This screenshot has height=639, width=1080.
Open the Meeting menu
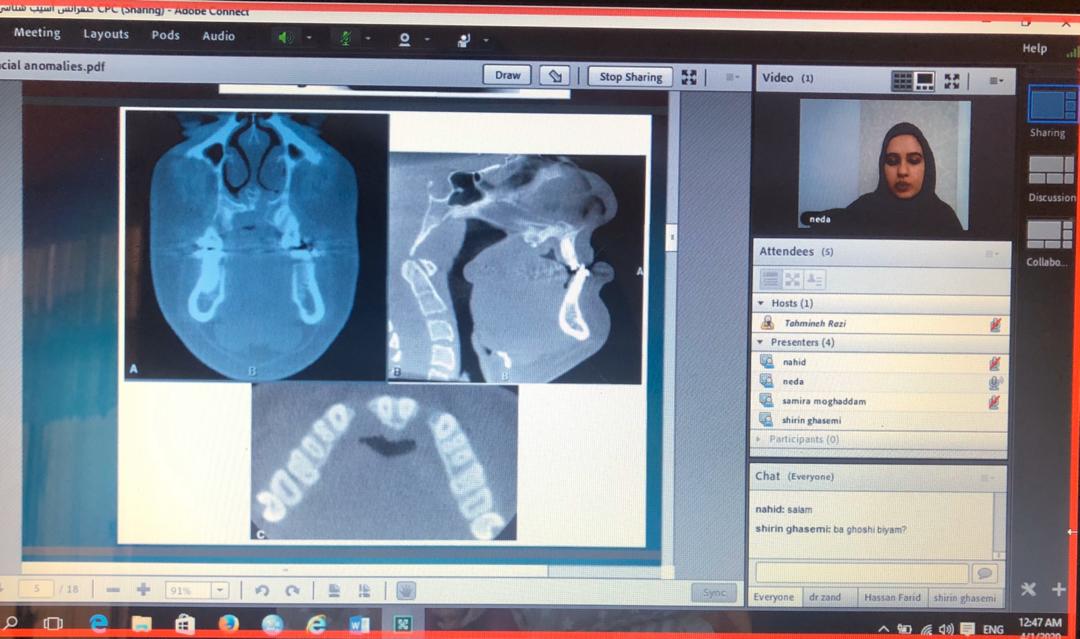(37, 33)
